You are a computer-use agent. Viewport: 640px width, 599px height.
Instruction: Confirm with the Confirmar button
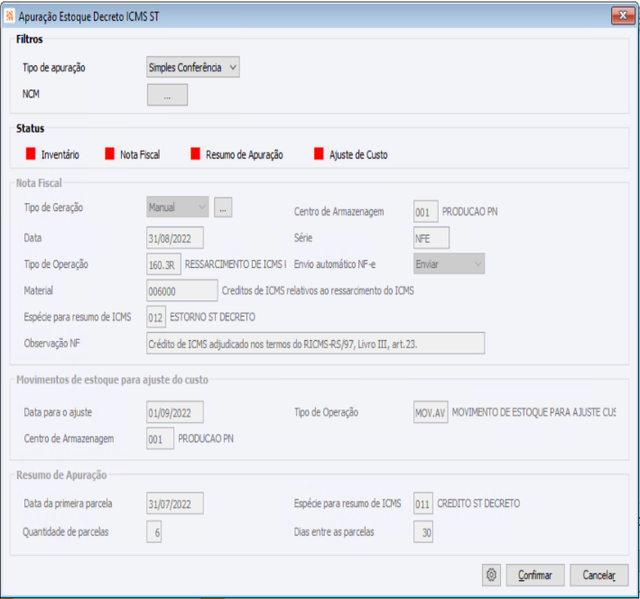(x=535, y=575)
